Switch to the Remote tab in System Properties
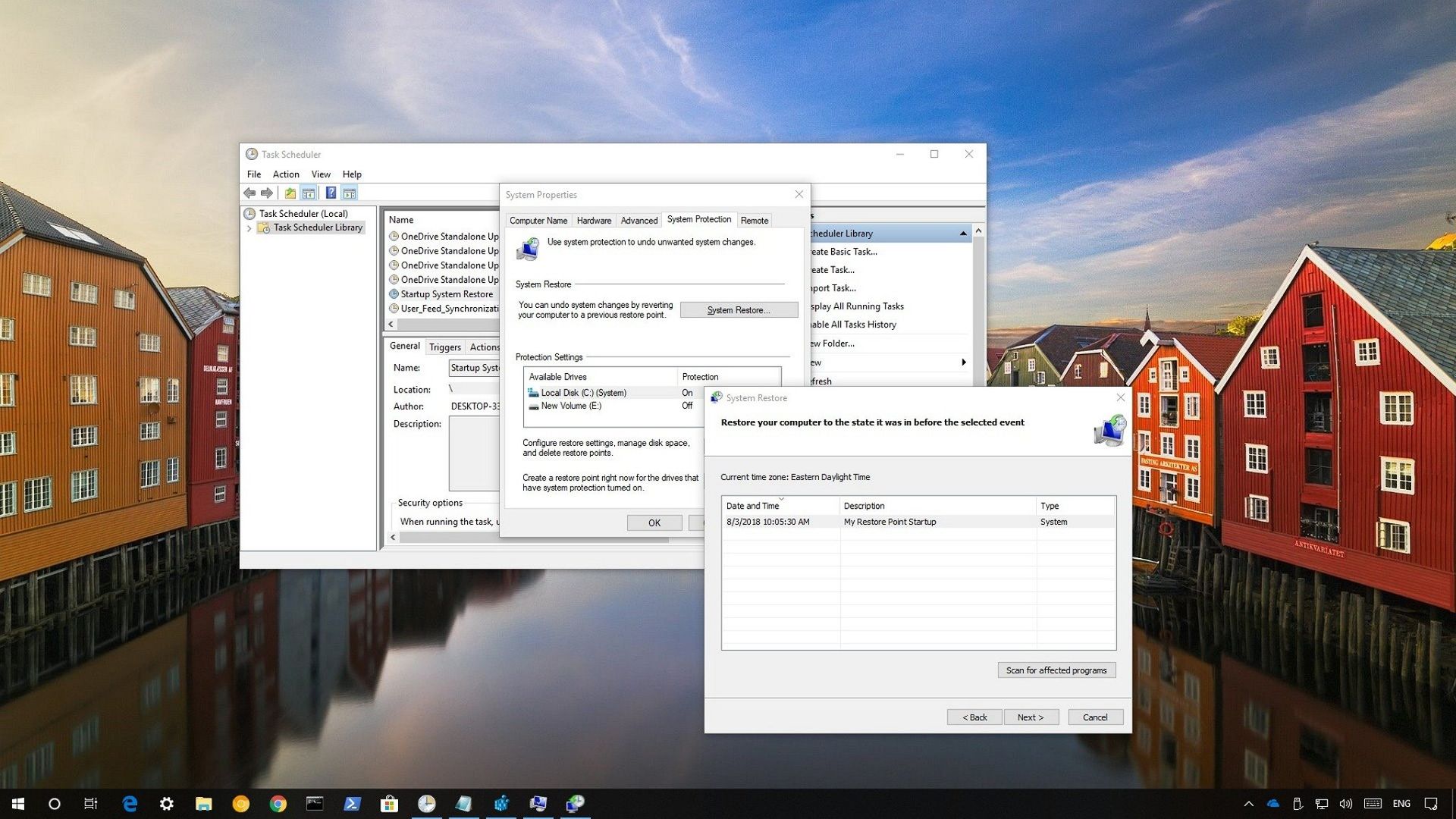Image resolution: width=1456 pixels, height=819 pixels. [754, 220]
